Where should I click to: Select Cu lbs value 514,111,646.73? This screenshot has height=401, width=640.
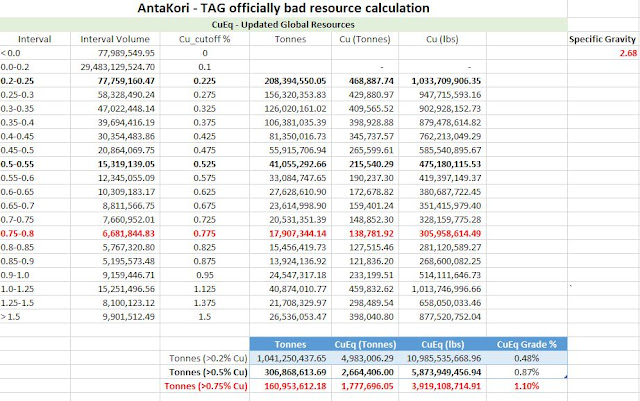click(x=450, y=275)
